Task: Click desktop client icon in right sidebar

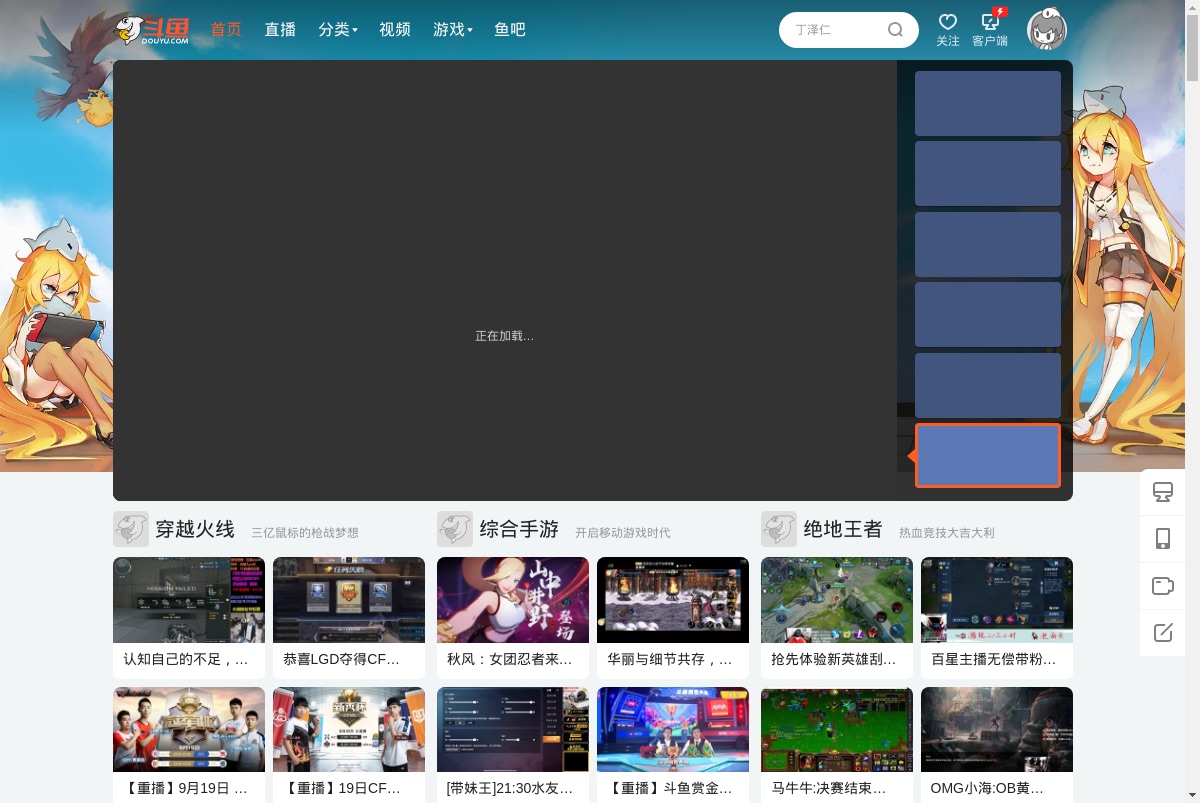Action: click(1163, 493)
